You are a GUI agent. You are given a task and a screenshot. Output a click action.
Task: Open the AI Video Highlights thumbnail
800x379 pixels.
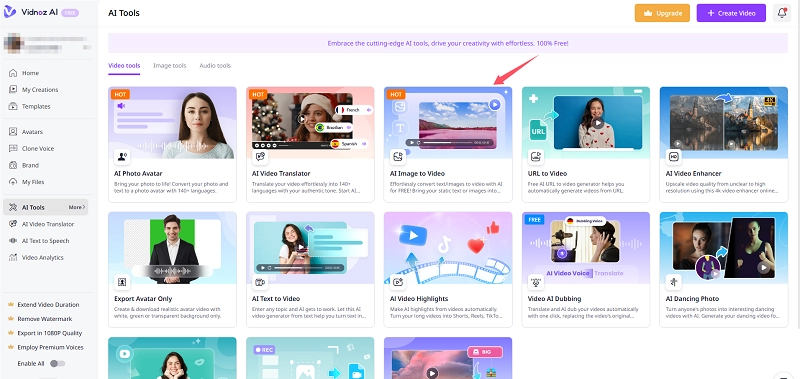pyautogui.click(x=448, y=248)
